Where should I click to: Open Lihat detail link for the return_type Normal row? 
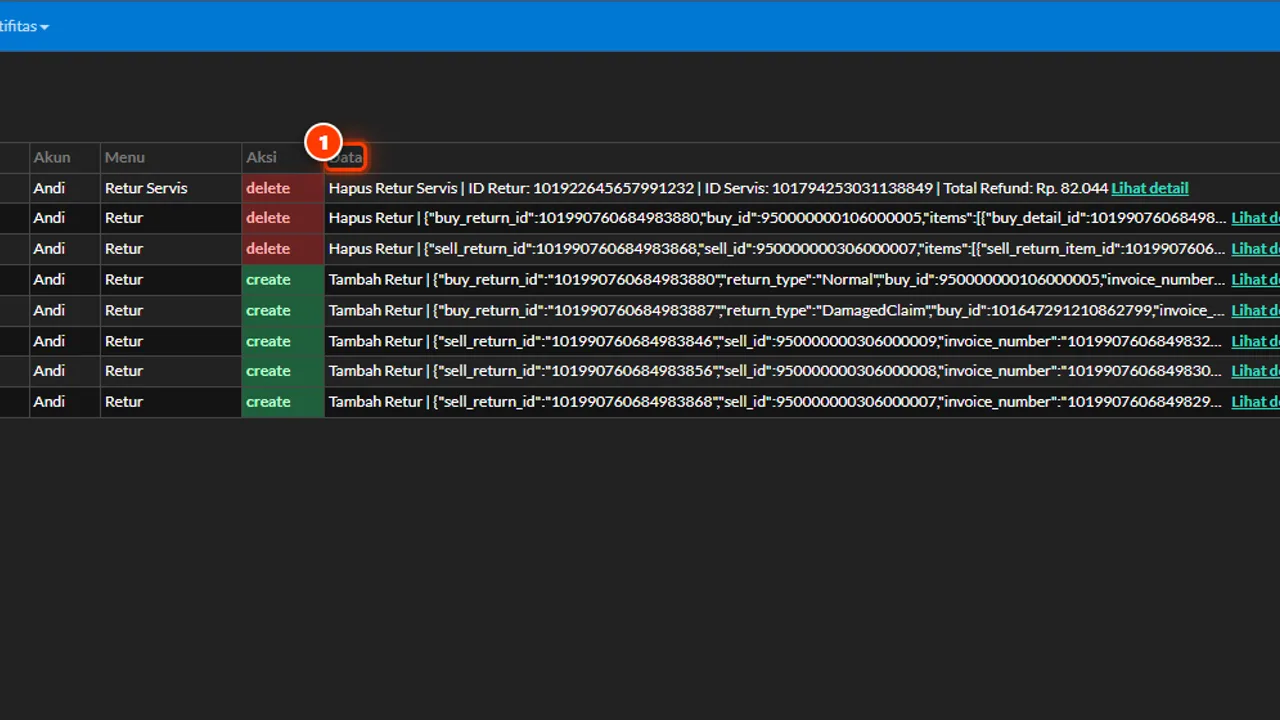coord(1255,279)
